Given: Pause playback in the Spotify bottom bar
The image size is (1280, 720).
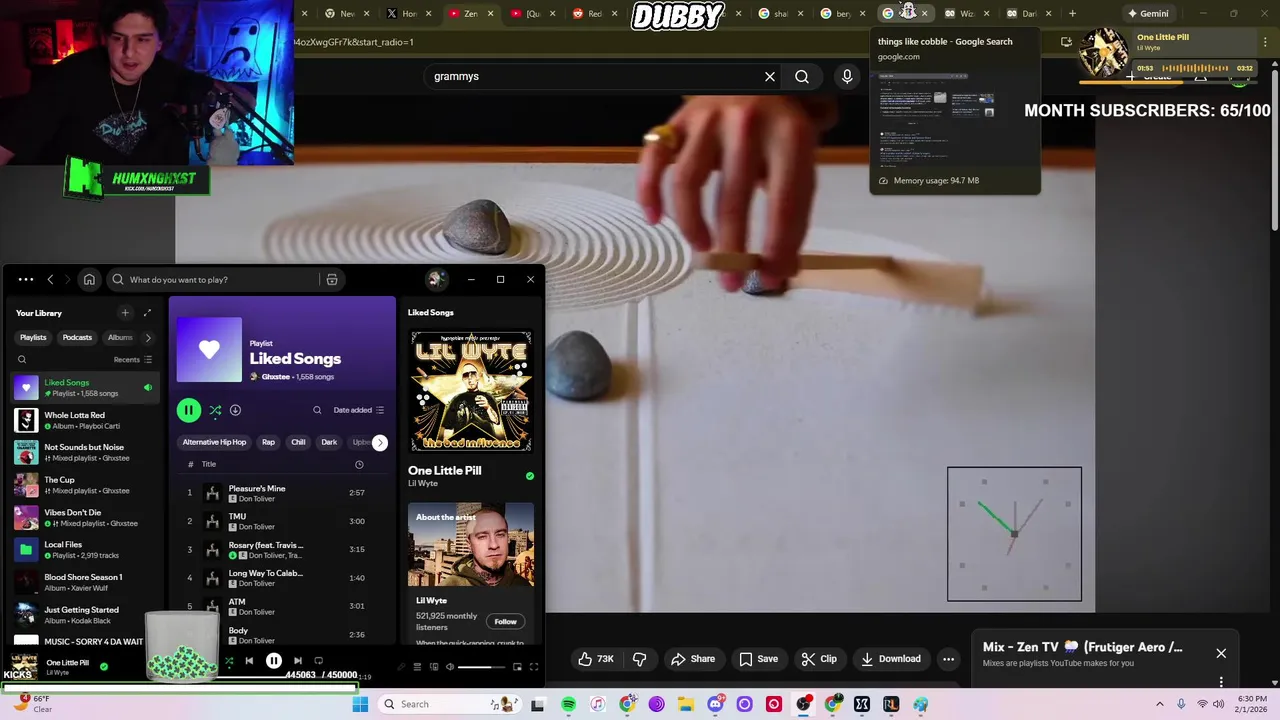Looking at the screenshot, I should tap(273, 661).
